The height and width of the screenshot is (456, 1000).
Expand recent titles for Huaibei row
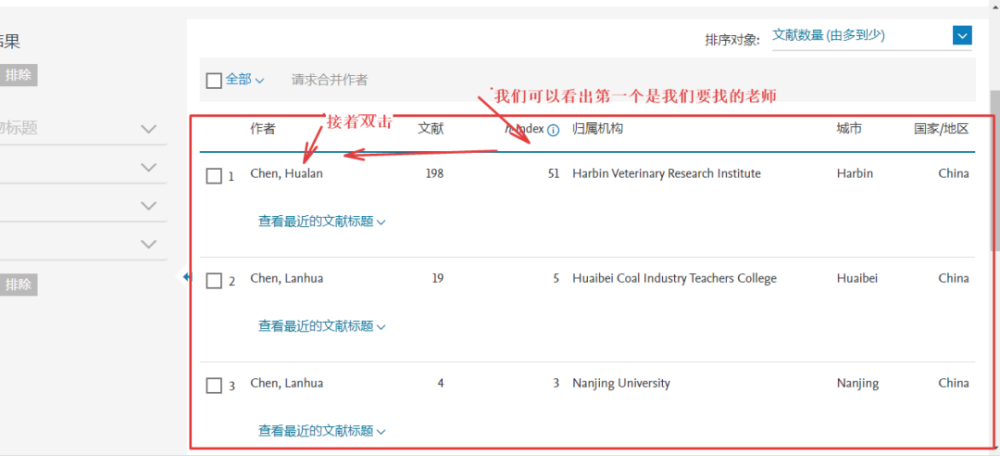(322, 327)
